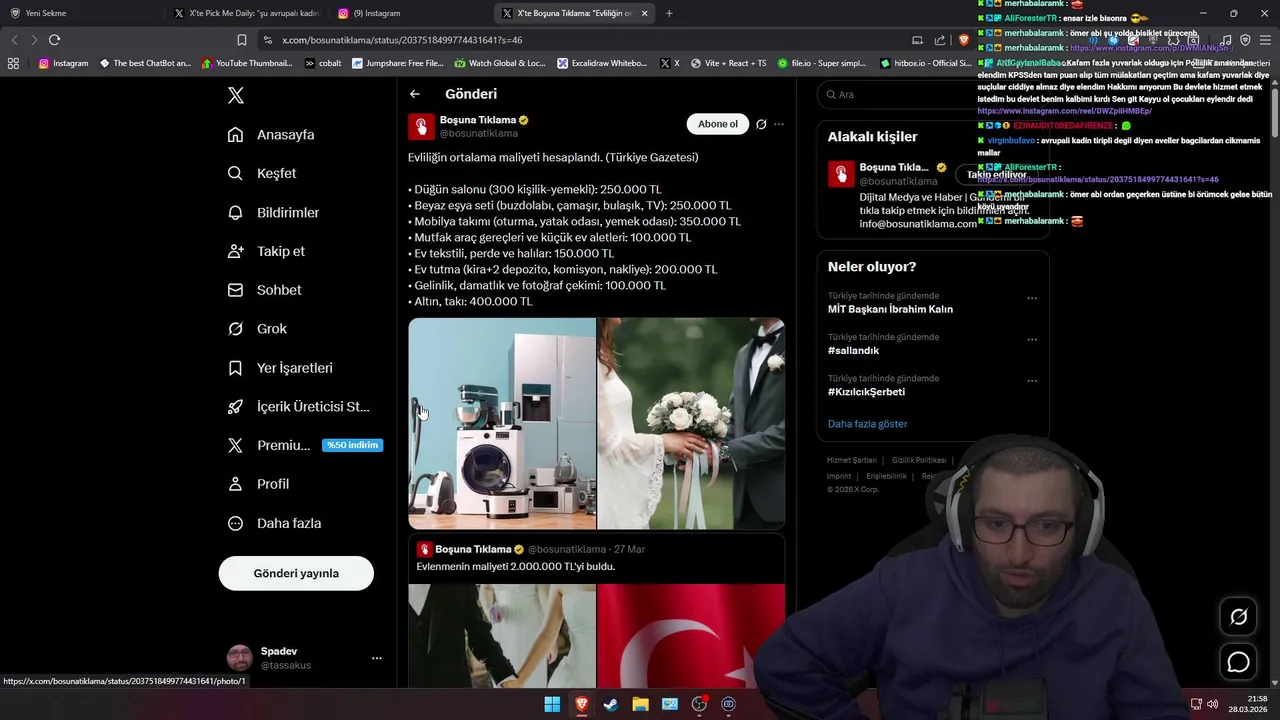Click Grok icon next to Abone ol
1280x720 pixels.
pos(761,124)
